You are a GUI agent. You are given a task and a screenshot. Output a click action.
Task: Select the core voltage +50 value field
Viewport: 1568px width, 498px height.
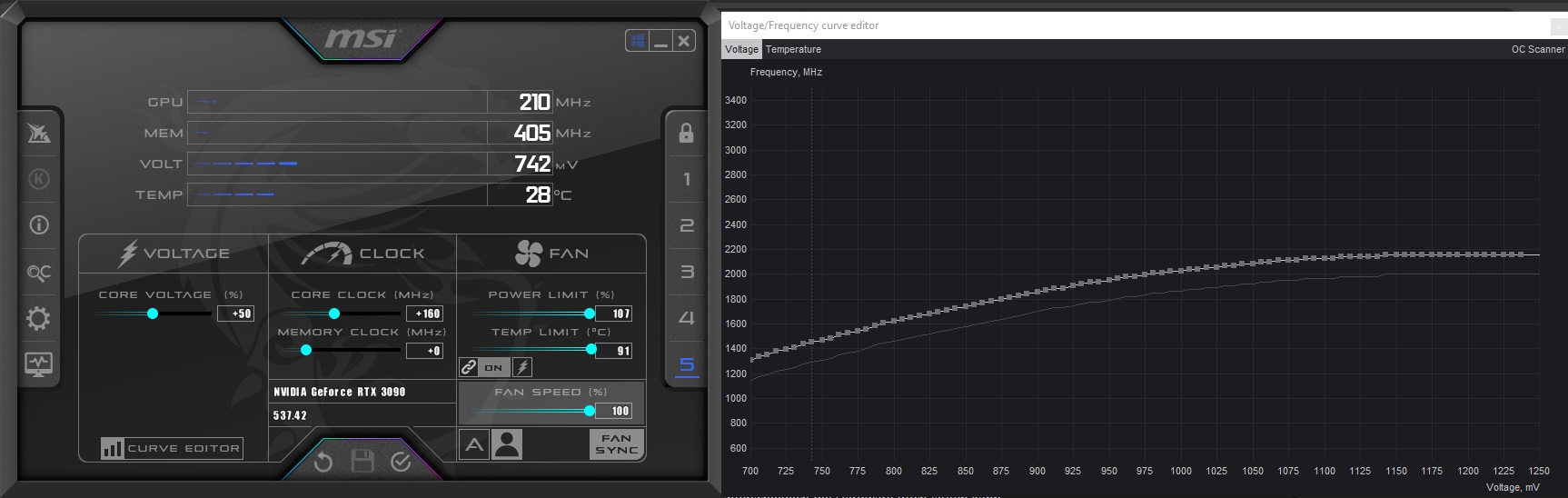click(x=235, y=314)
